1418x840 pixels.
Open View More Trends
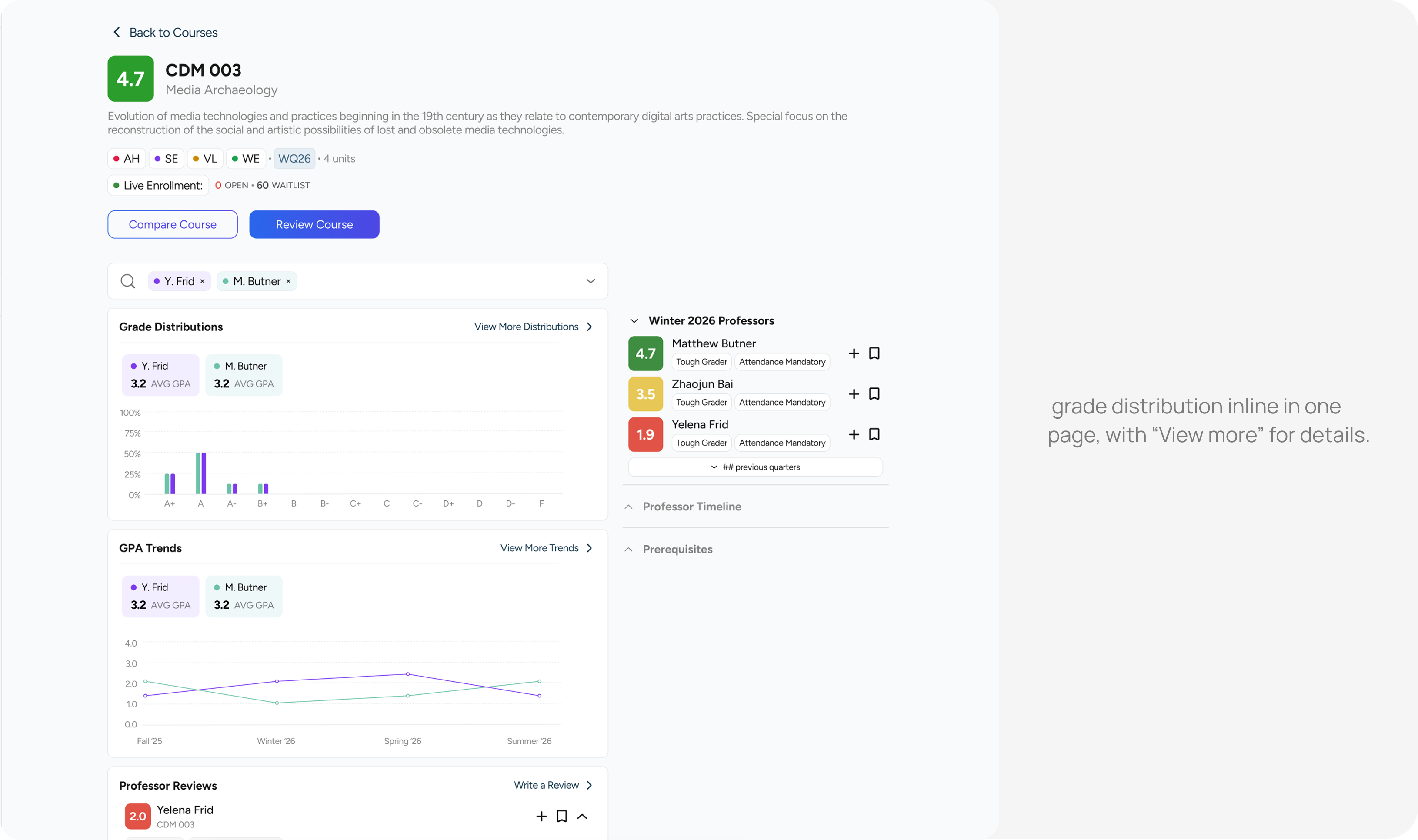pos(546,548)
